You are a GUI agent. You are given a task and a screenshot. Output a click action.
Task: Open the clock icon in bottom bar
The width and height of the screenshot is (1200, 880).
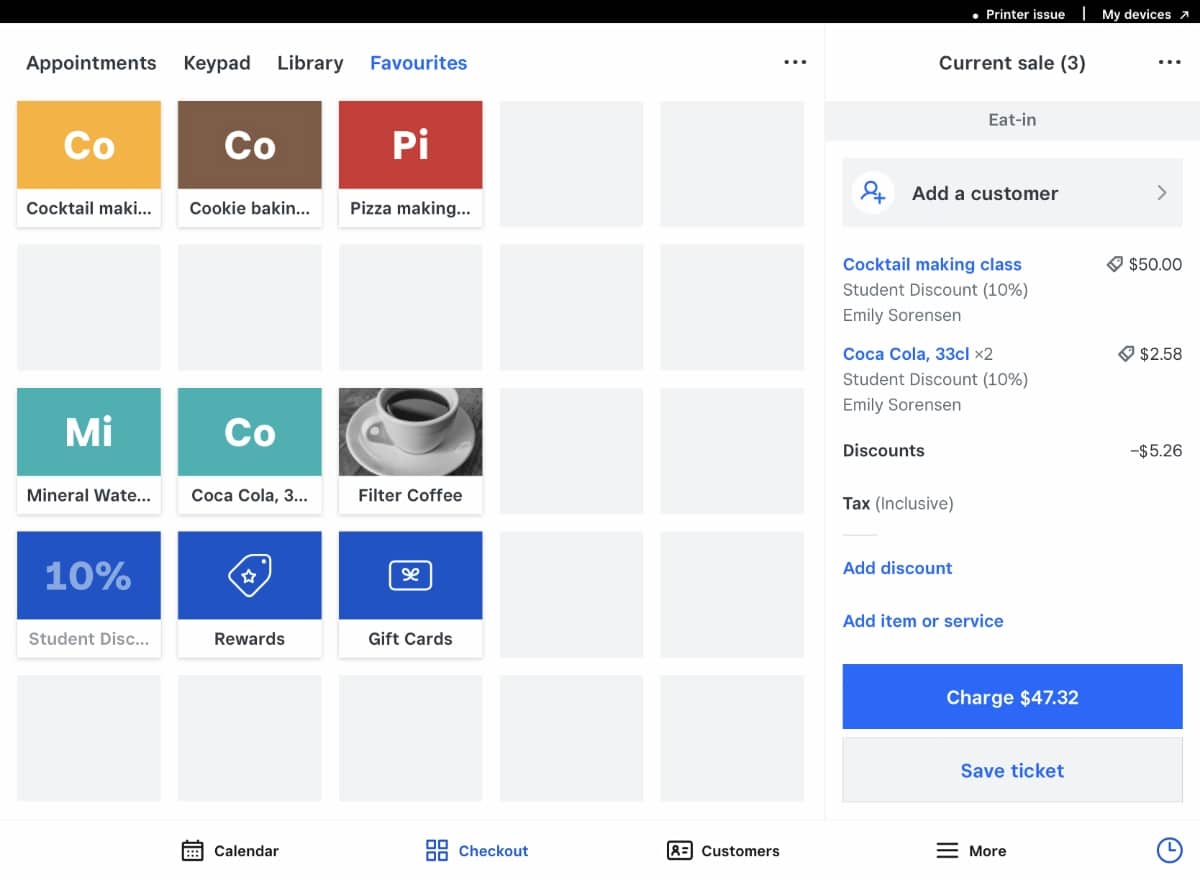click(x=1169, y=850)
